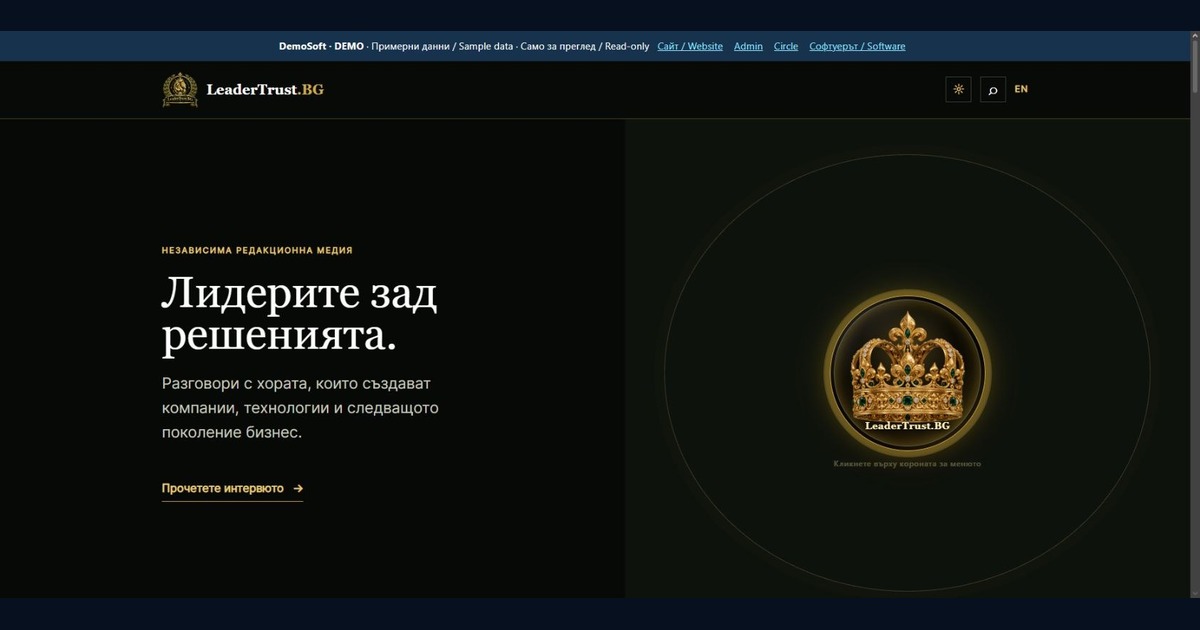Click the Разговори с хората paragraph
Image resolution: width=1200 pixels, height=630 pixels.
point(300,408)
